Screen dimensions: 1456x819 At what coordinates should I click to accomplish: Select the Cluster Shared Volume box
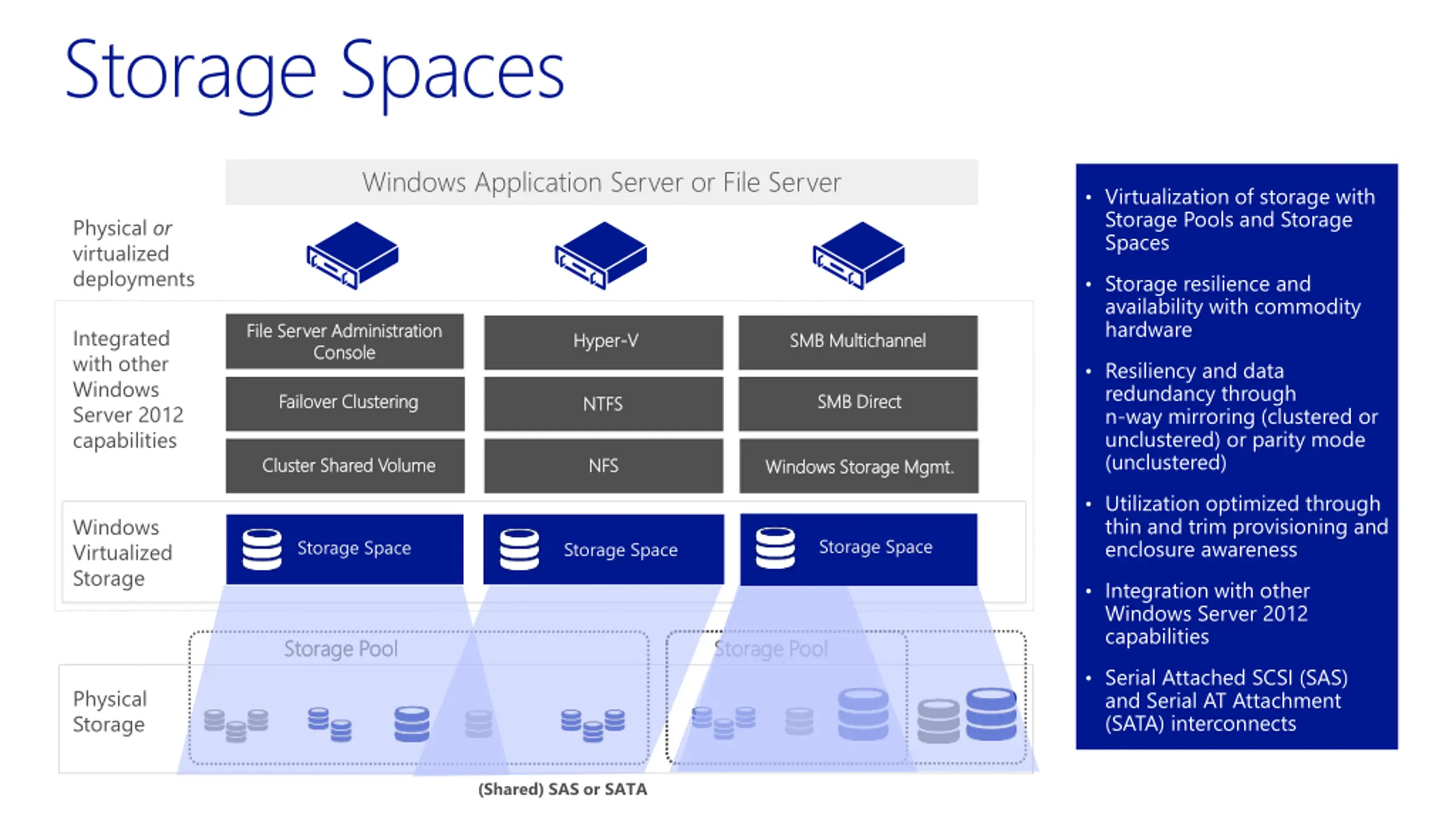pos(345,465)
